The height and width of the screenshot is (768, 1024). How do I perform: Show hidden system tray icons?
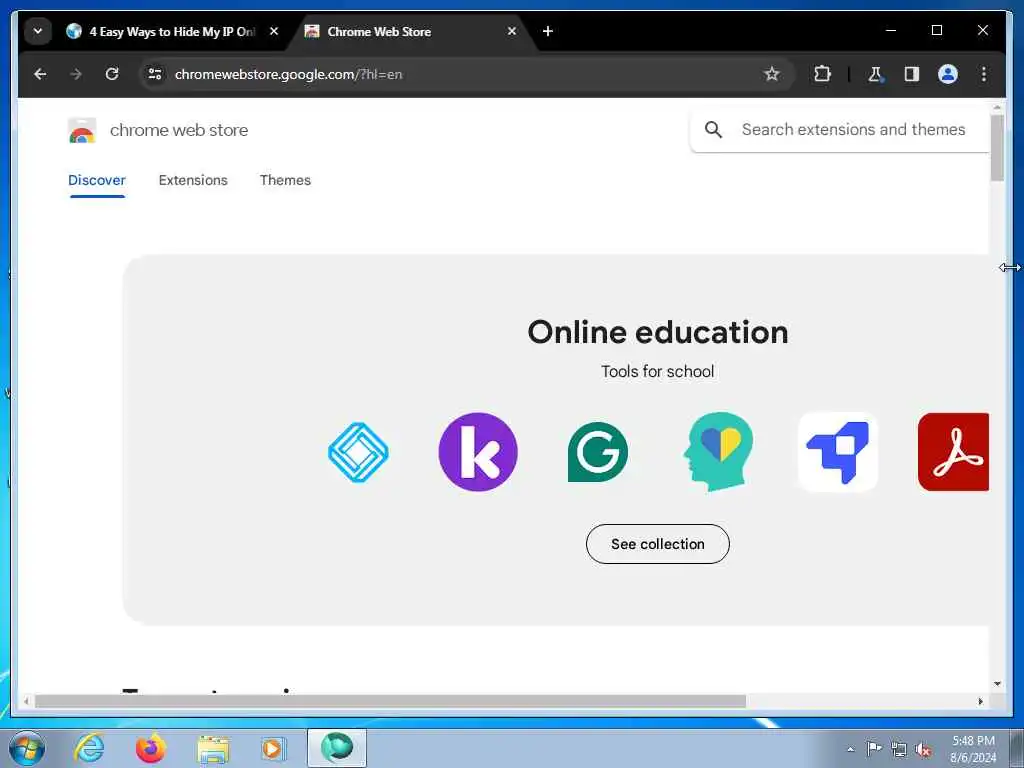click(x=850, y=749)
